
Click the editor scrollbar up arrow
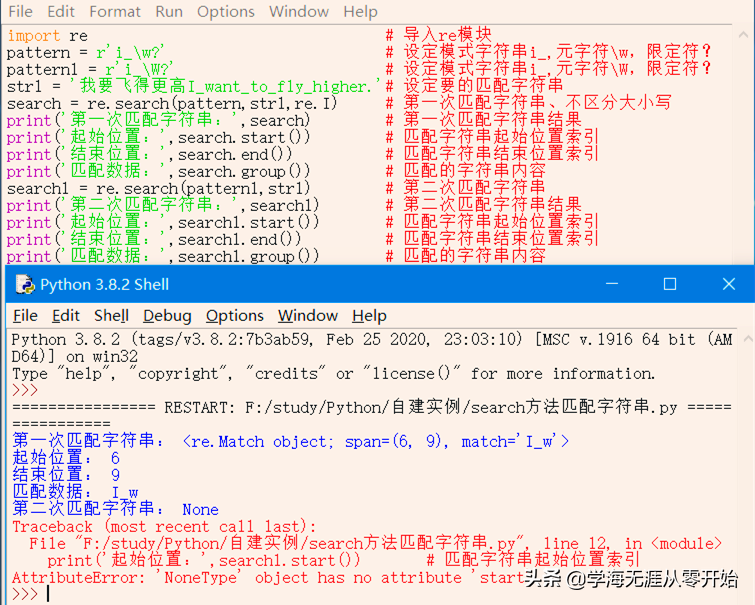point(743,35)
